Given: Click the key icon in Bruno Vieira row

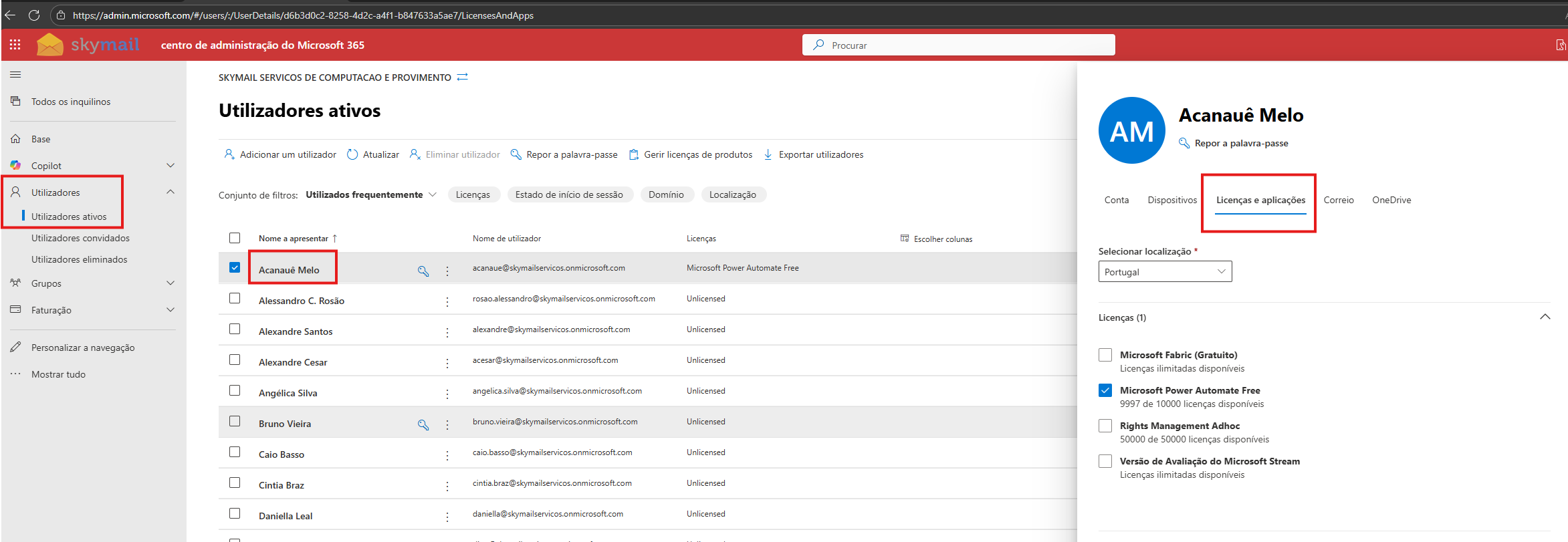Looking at the screenshot, I should [x=423, y=424].
